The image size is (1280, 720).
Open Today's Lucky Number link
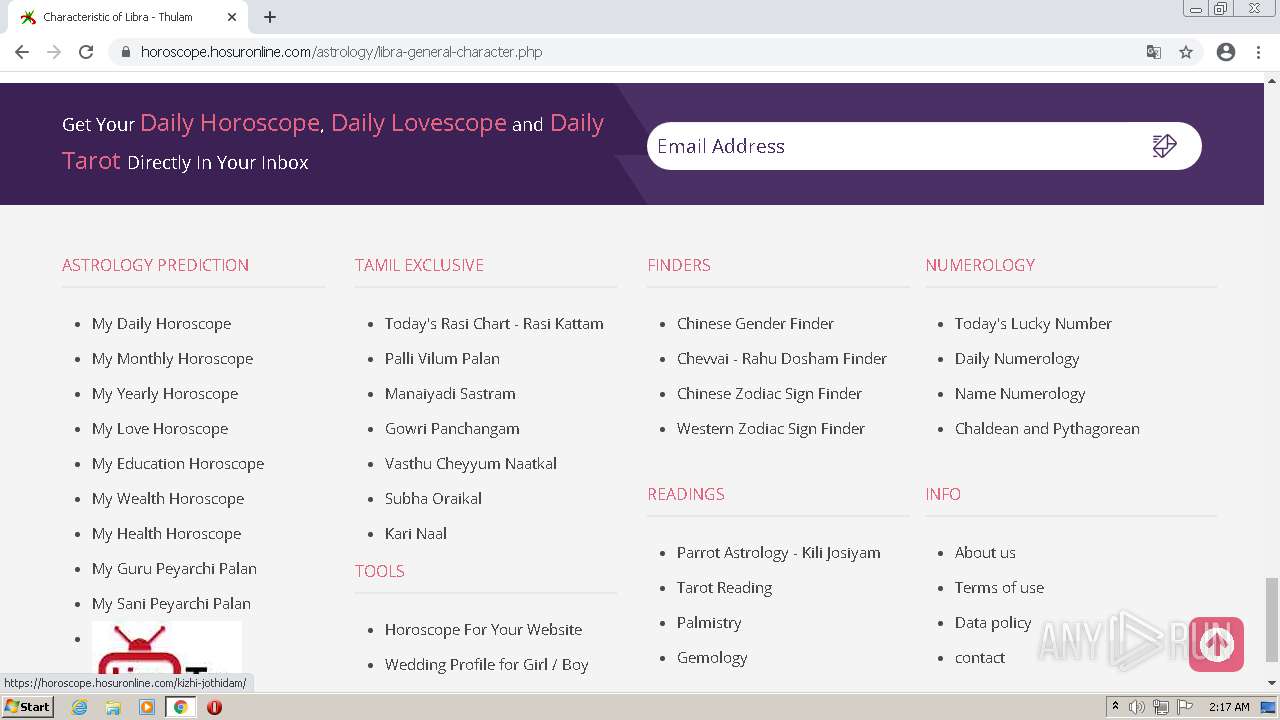1033,323
